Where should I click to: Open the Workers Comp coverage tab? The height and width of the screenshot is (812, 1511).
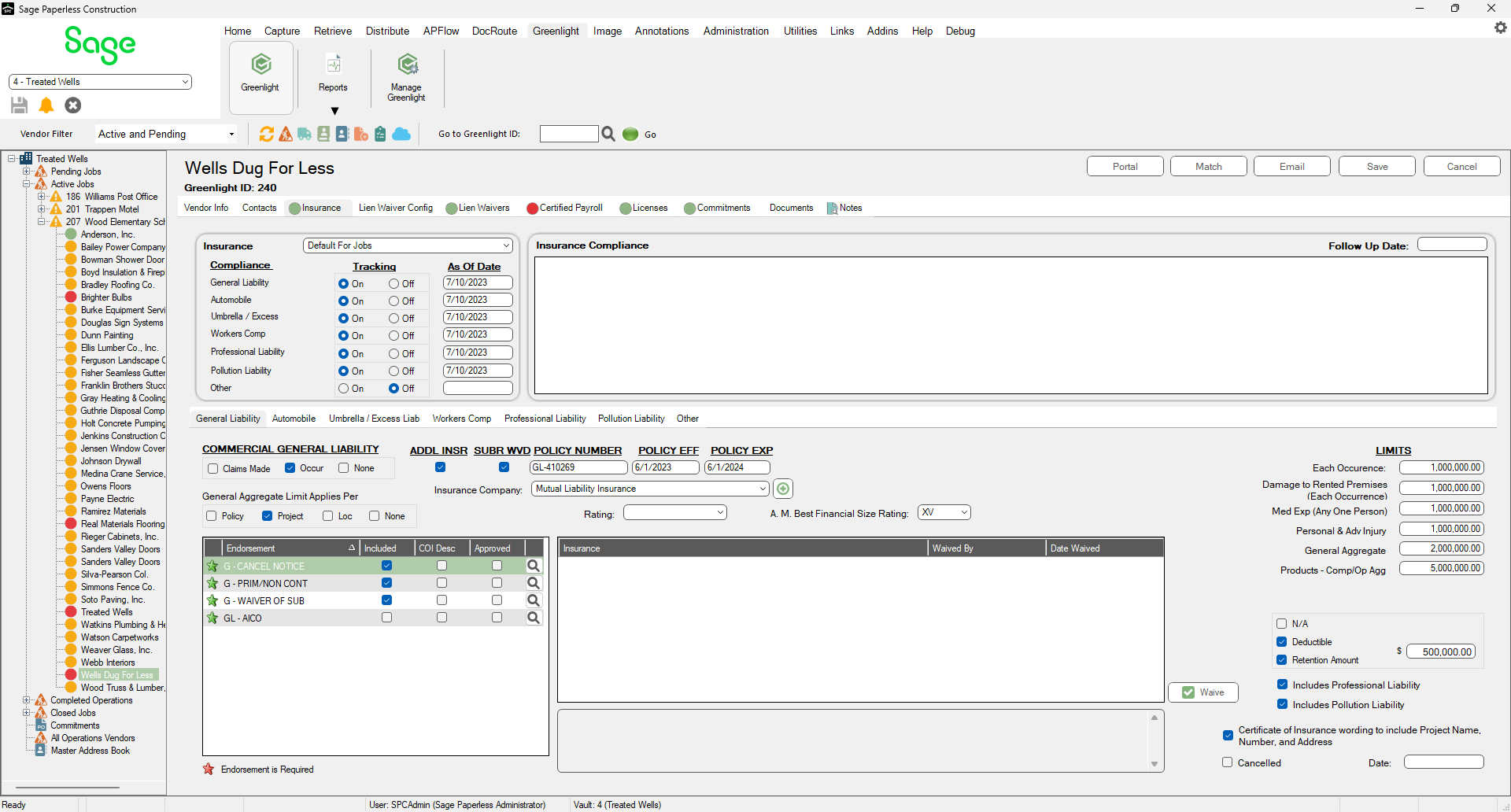tap(462, 419)
